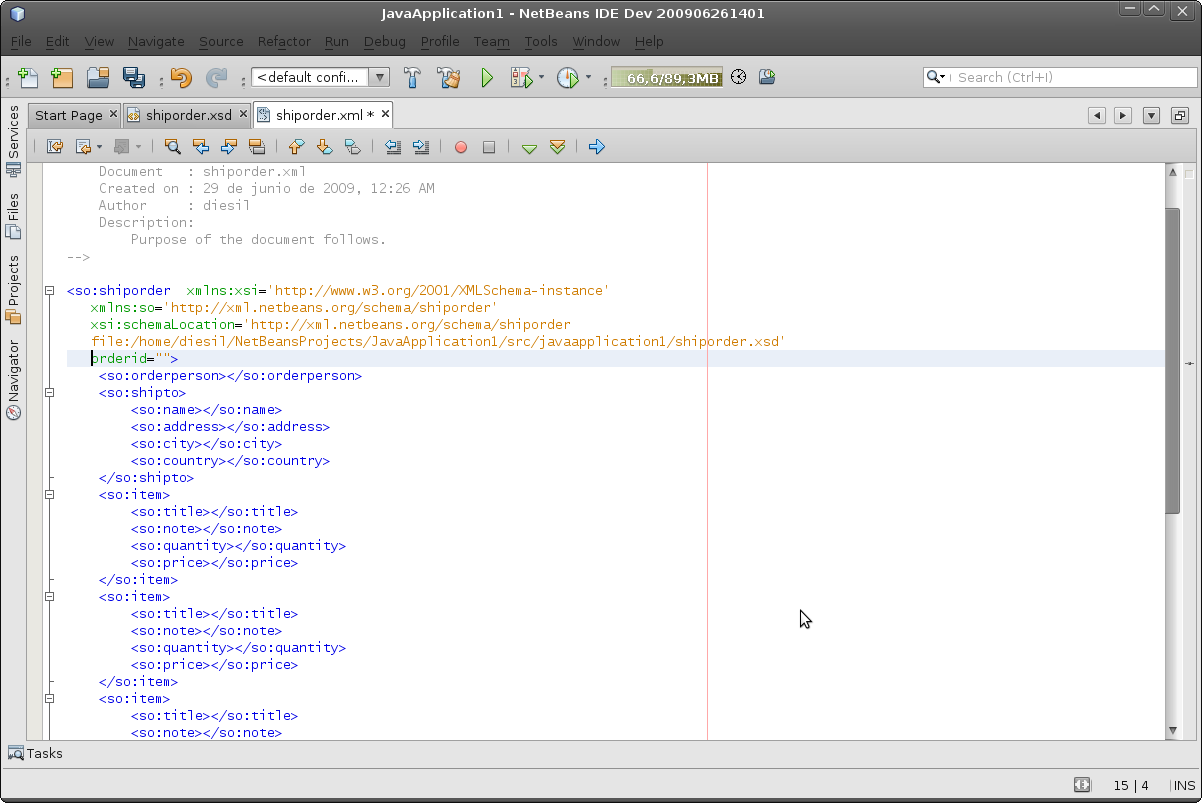The width and height of the screenshot is (1202, 803).
Task: Click Shift Line Left icon
Action: click(393, 147)
